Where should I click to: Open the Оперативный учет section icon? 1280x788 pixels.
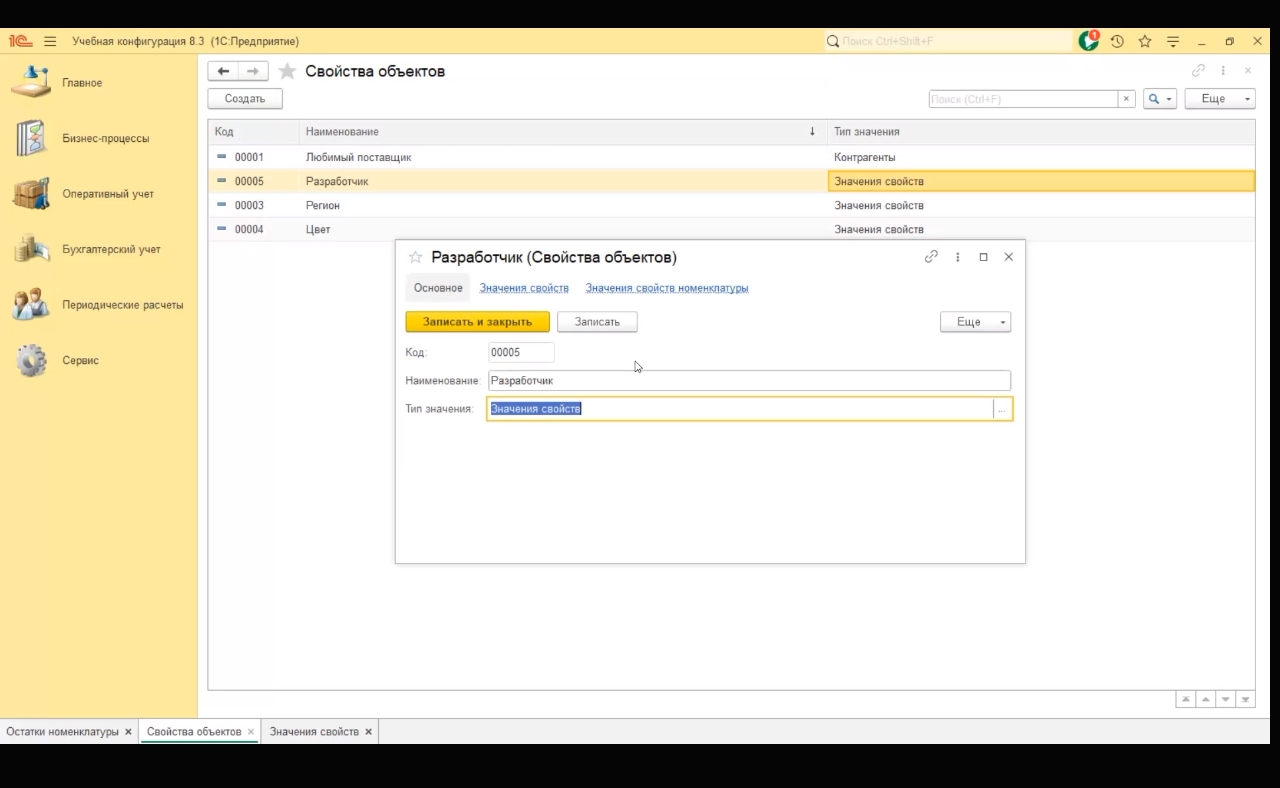pyautogui.click(x=32, y=194)
